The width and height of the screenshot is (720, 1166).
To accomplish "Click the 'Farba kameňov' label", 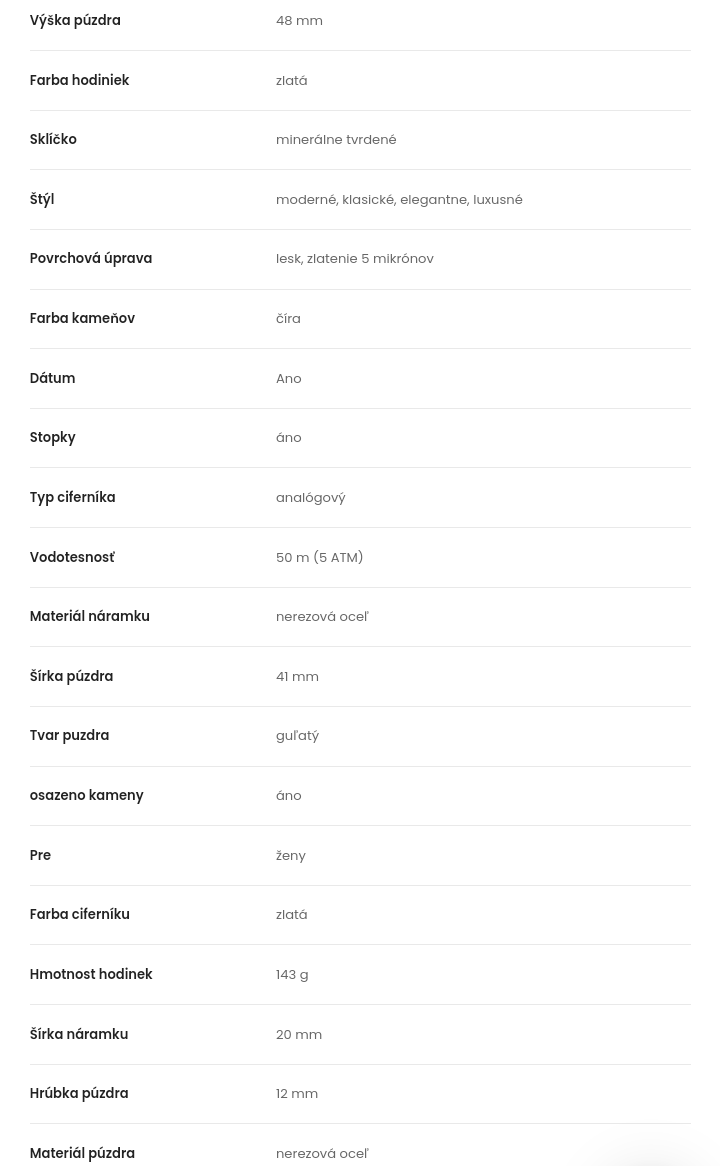I will 82,318.
